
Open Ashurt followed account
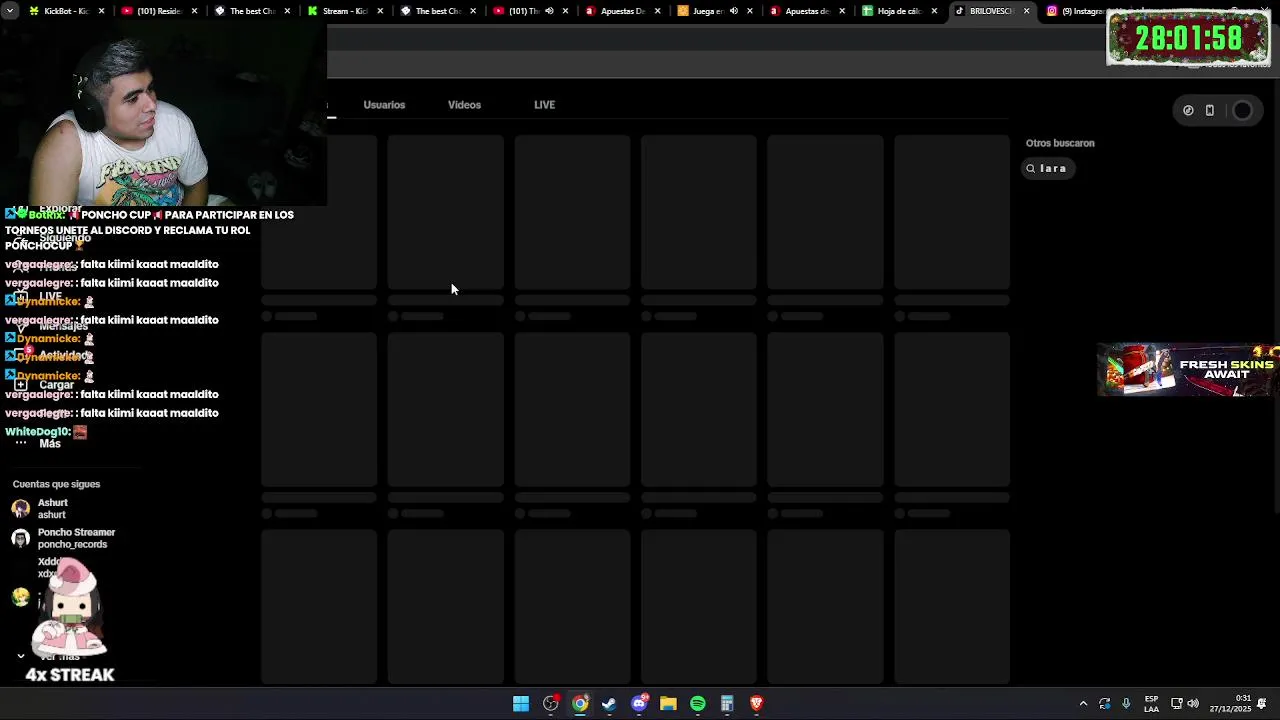pos(52,509)
